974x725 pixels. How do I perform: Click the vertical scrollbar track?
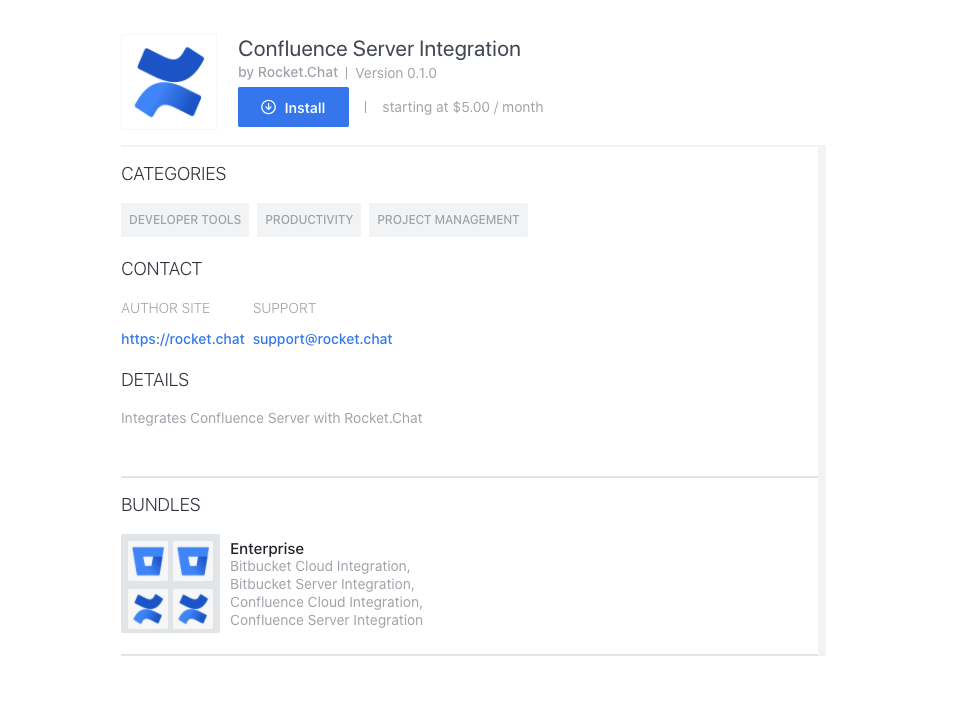tap(822, 401)
